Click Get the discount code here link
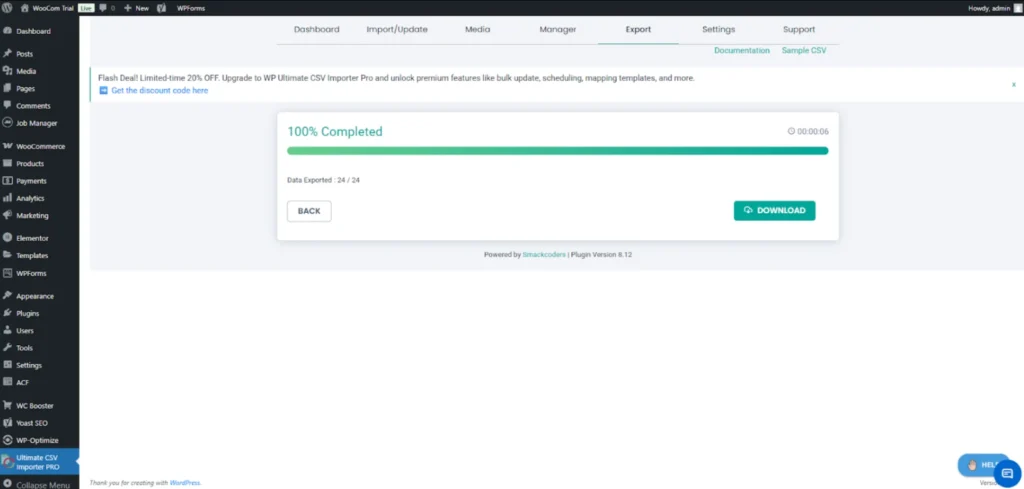Image resolution: width=1024 pixels, height=489 pixels. pos(159,91)
